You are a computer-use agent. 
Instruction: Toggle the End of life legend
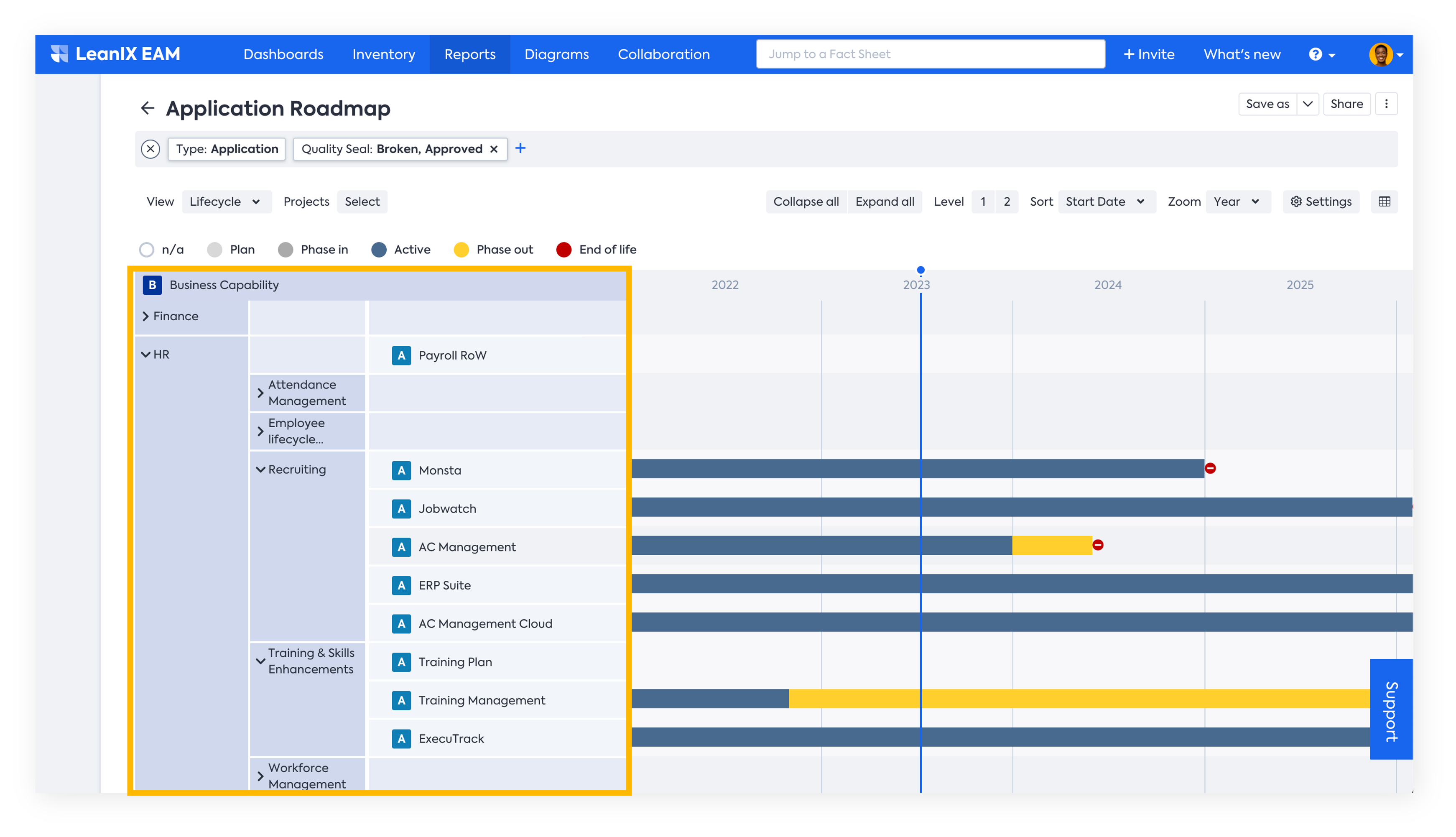click(x=596, y=250)
